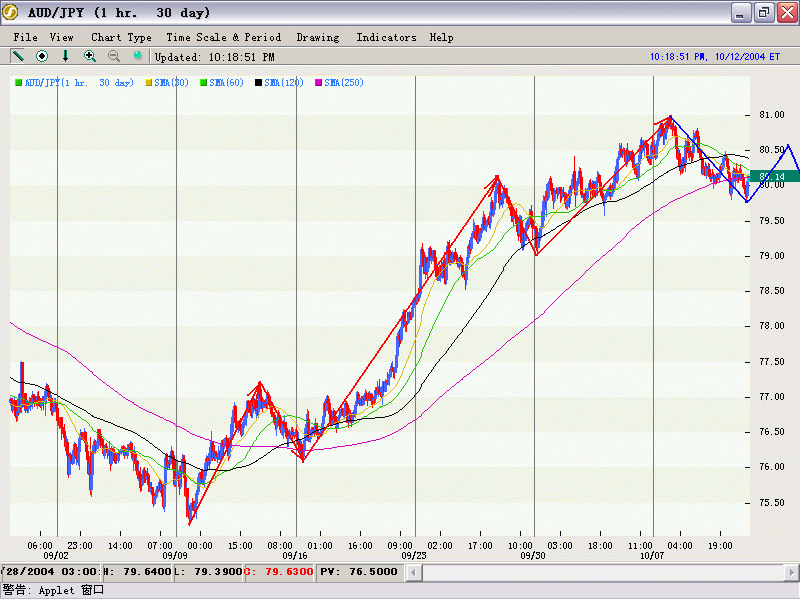Click the crosshair target tool icon
800x600 pixels.
pos(42,57)
